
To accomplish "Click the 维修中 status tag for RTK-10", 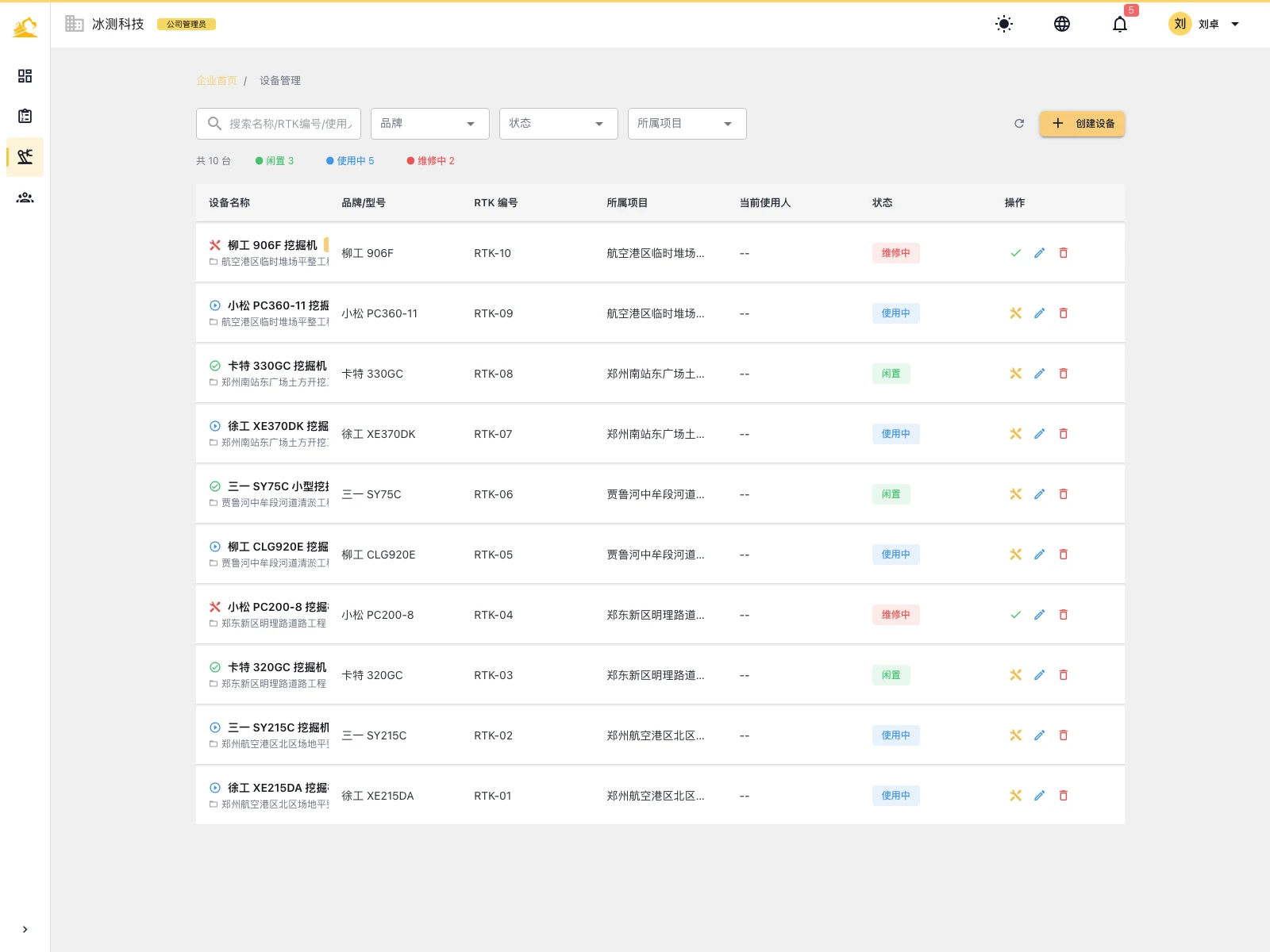I will click(896, 253).
